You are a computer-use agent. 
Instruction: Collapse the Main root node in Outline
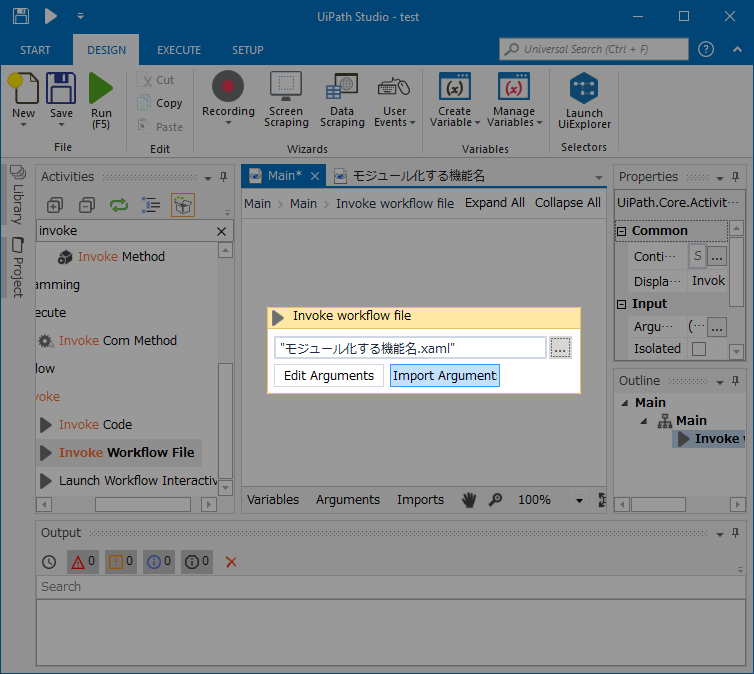click(x=625, y=403)
